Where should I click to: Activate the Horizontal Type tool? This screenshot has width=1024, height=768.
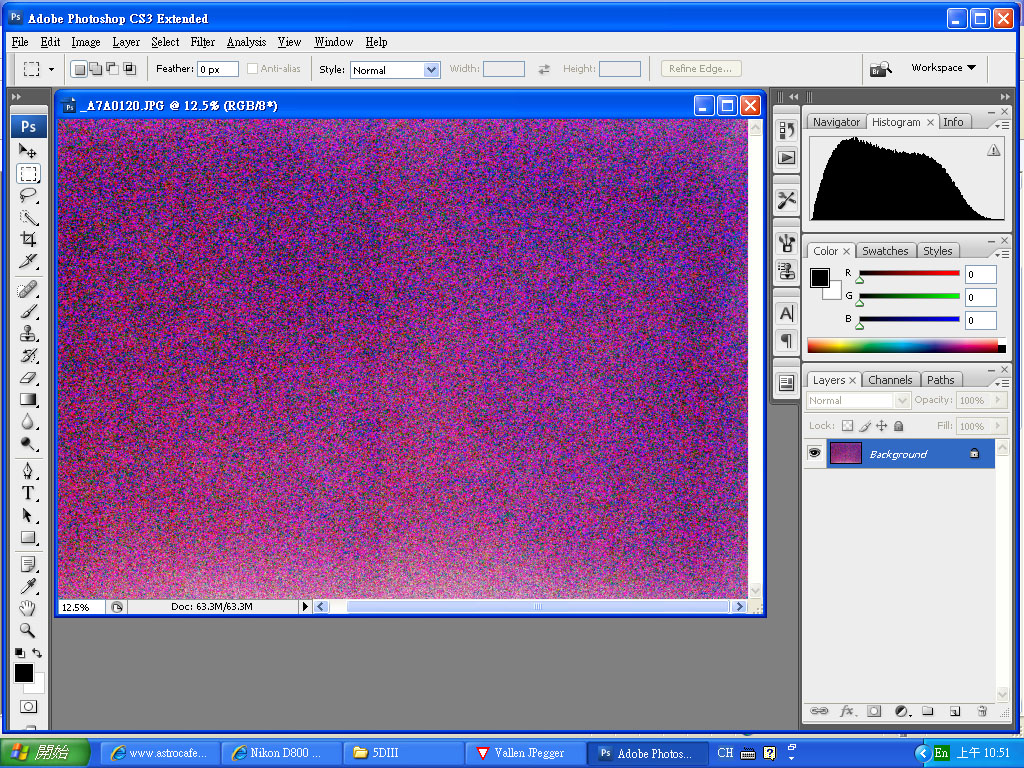[28, 493]
